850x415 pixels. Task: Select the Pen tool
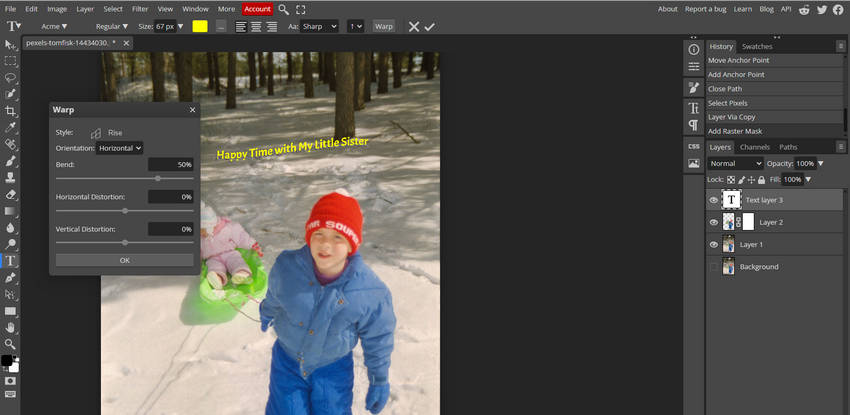coord(10,277)
